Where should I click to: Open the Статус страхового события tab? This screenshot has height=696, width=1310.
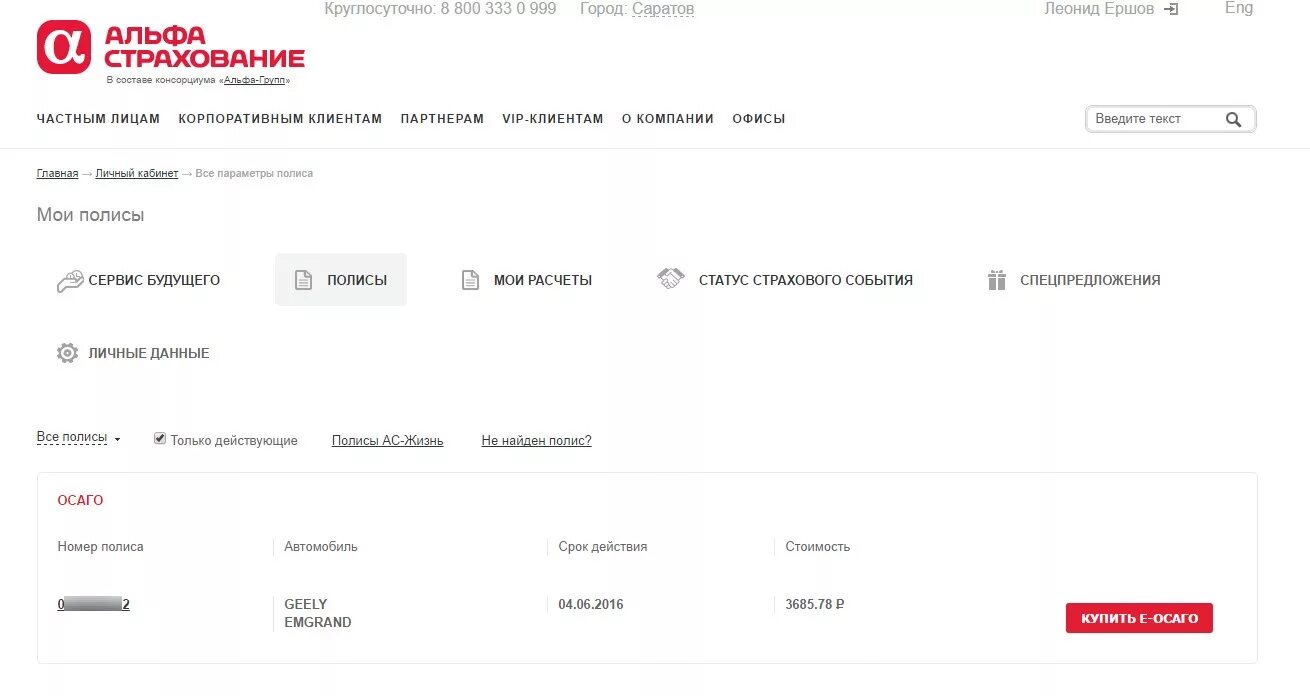pos(785,281)
